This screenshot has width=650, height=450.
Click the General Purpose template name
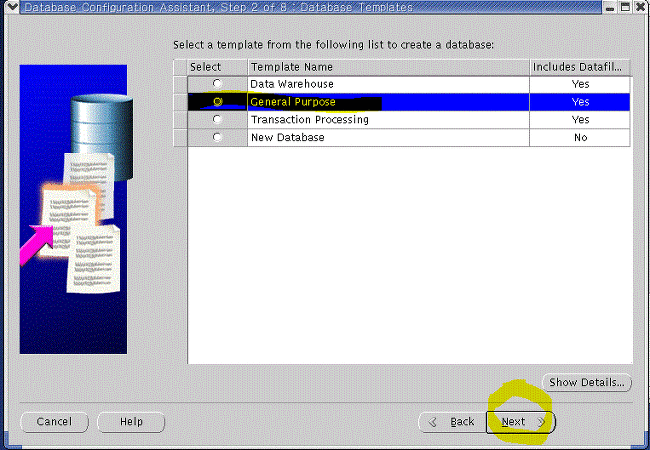tap(293, 102)
